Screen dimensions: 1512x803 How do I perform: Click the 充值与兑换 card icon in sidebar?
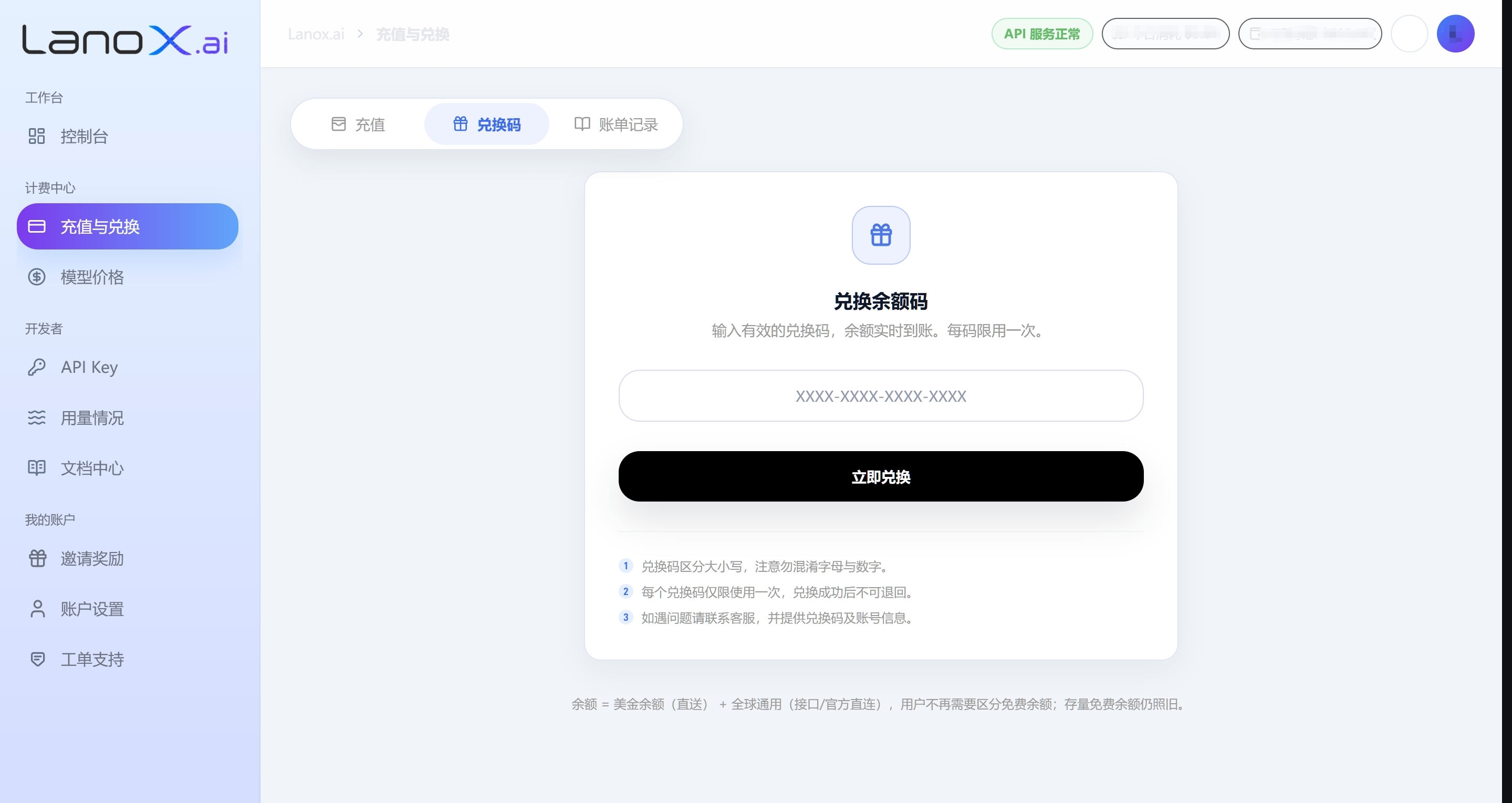click(x=36, y=226)
